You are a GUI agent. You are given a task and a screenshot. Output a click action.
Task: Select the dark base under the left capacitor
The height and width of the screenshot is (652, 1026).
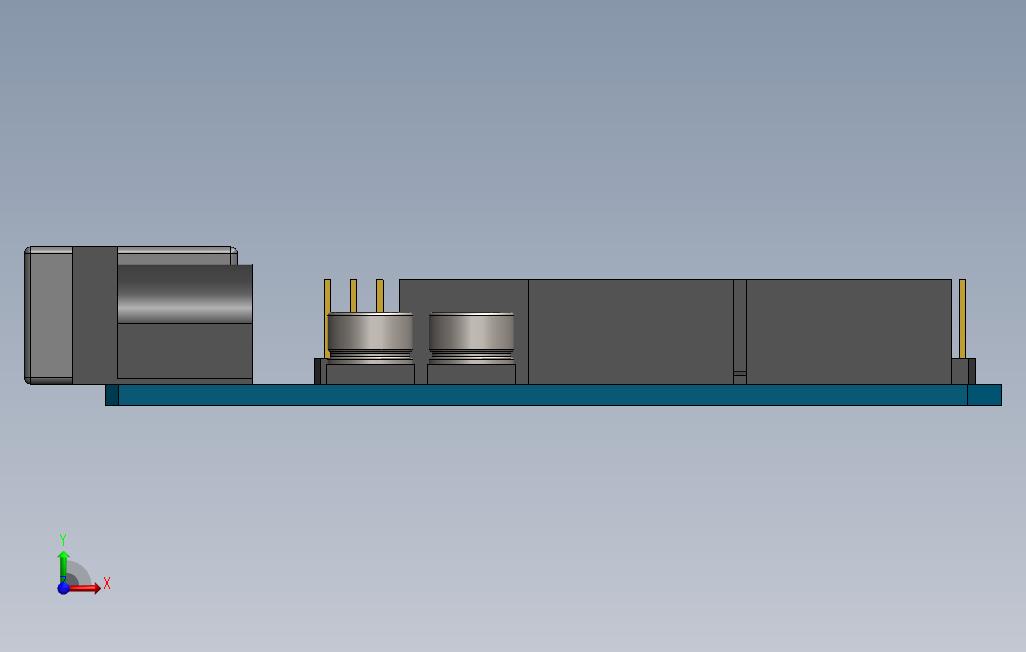click(370, 374)
